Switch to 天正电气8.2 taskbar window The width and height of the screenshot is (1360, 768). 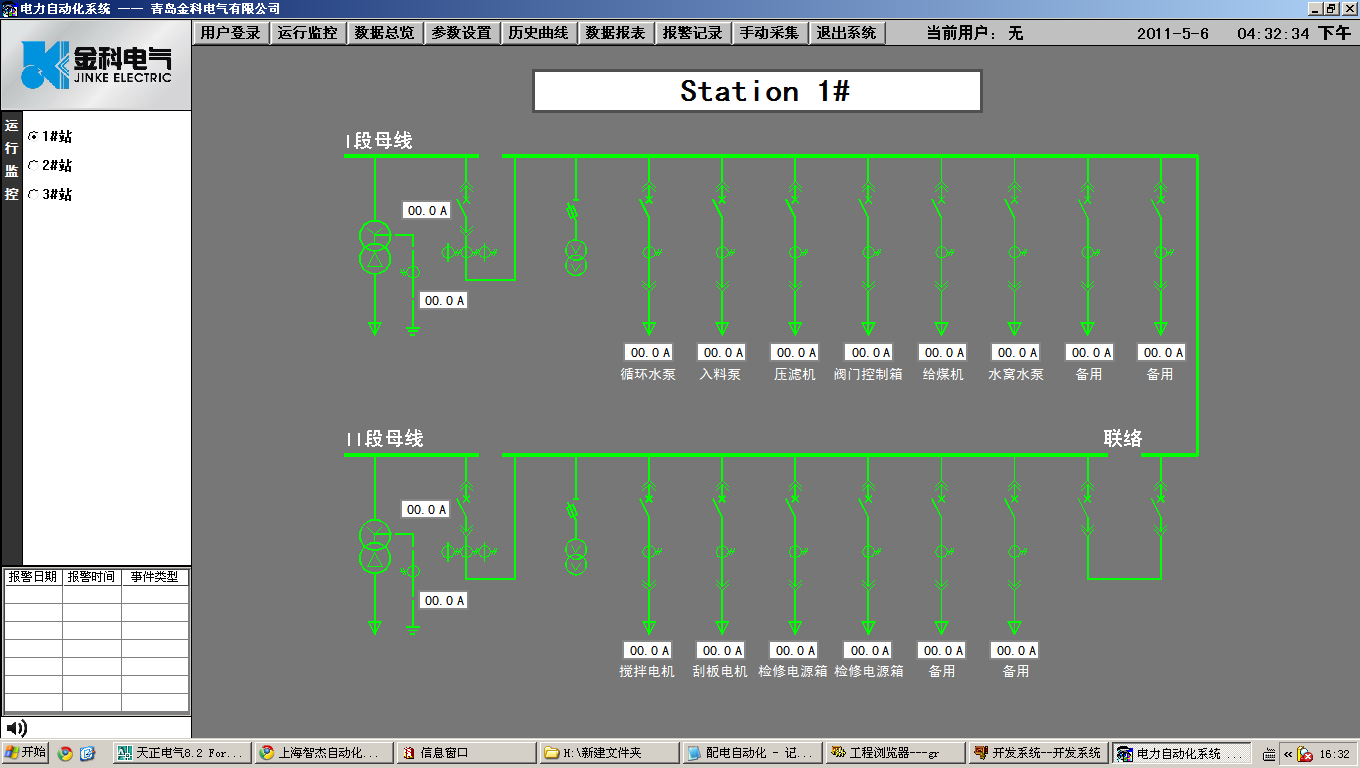pos(181,753)
